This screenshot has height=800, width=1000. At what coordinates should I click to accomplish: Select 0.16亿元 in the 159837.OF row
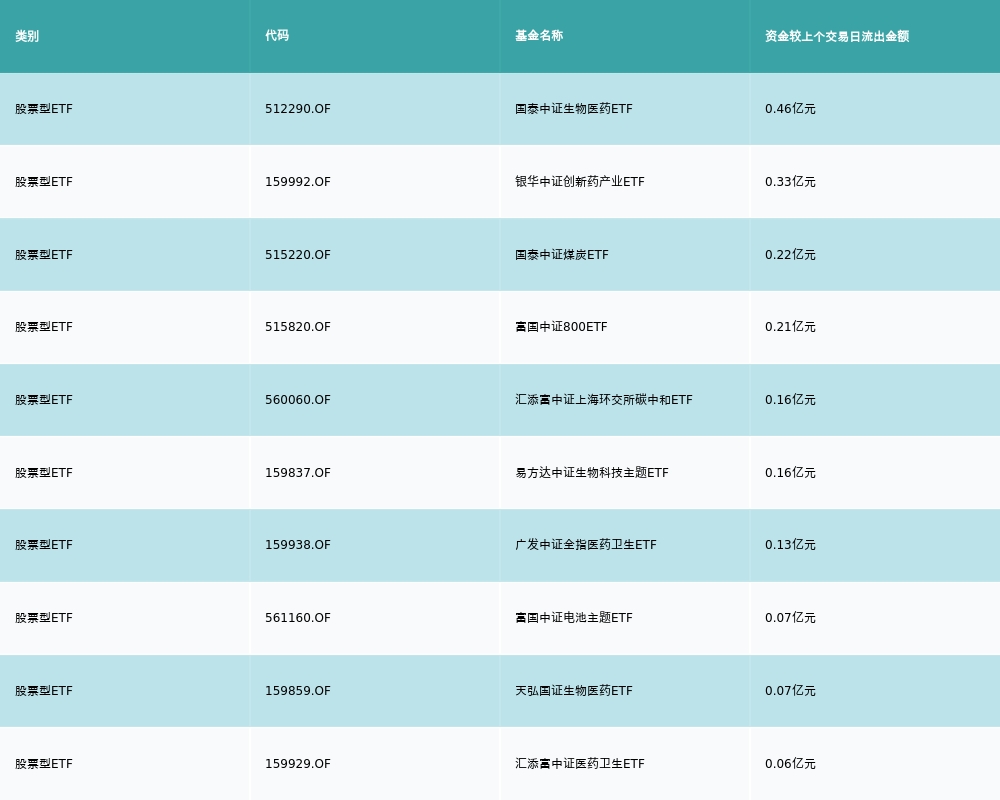790,473
